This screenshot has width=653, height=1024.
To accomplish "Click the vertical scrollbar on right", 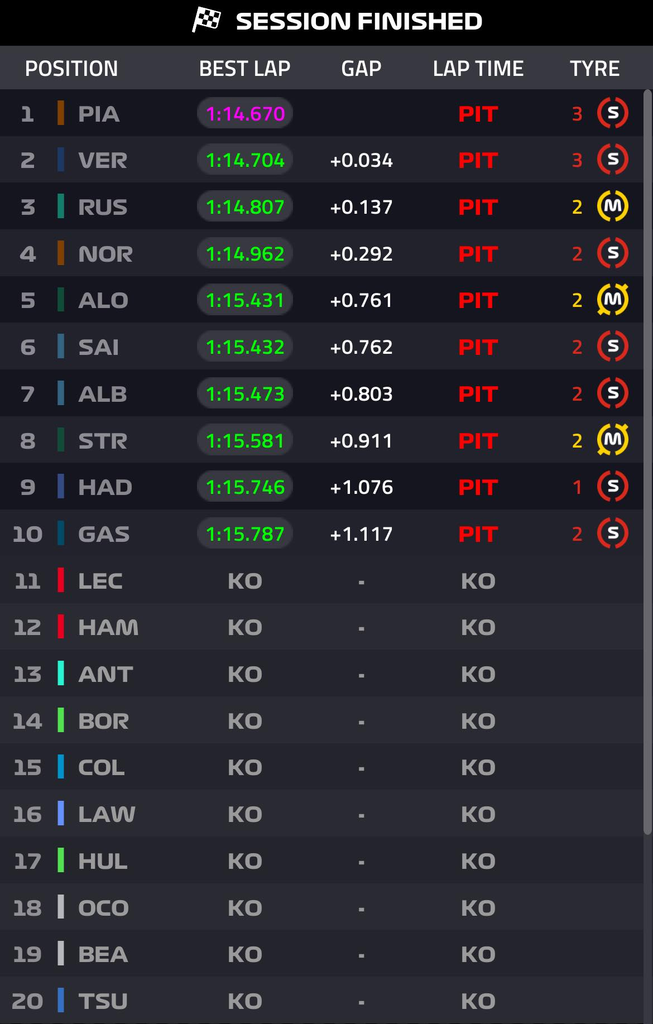I will (x=647, y=462).
